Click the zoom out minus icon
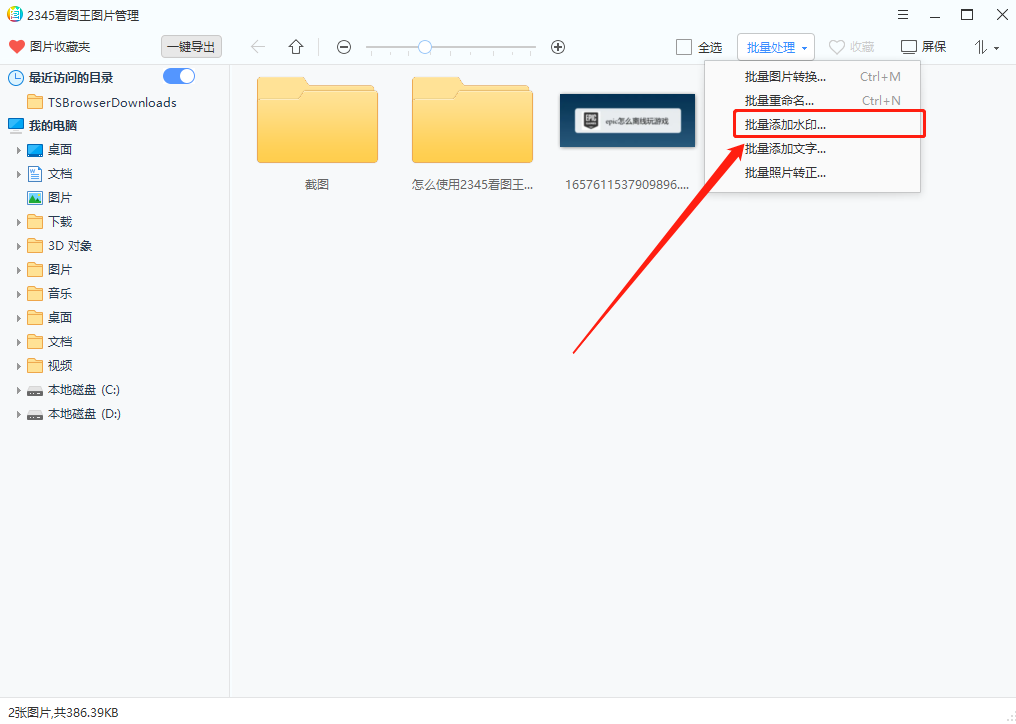Viewport: 1016px width, 724px height. [344, 47]
